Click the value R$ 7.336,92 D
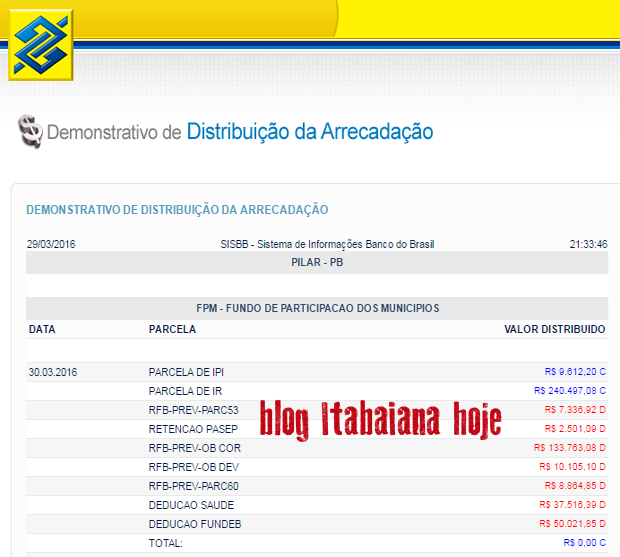This screenshot has height=557, width=620. coord(575,410)
